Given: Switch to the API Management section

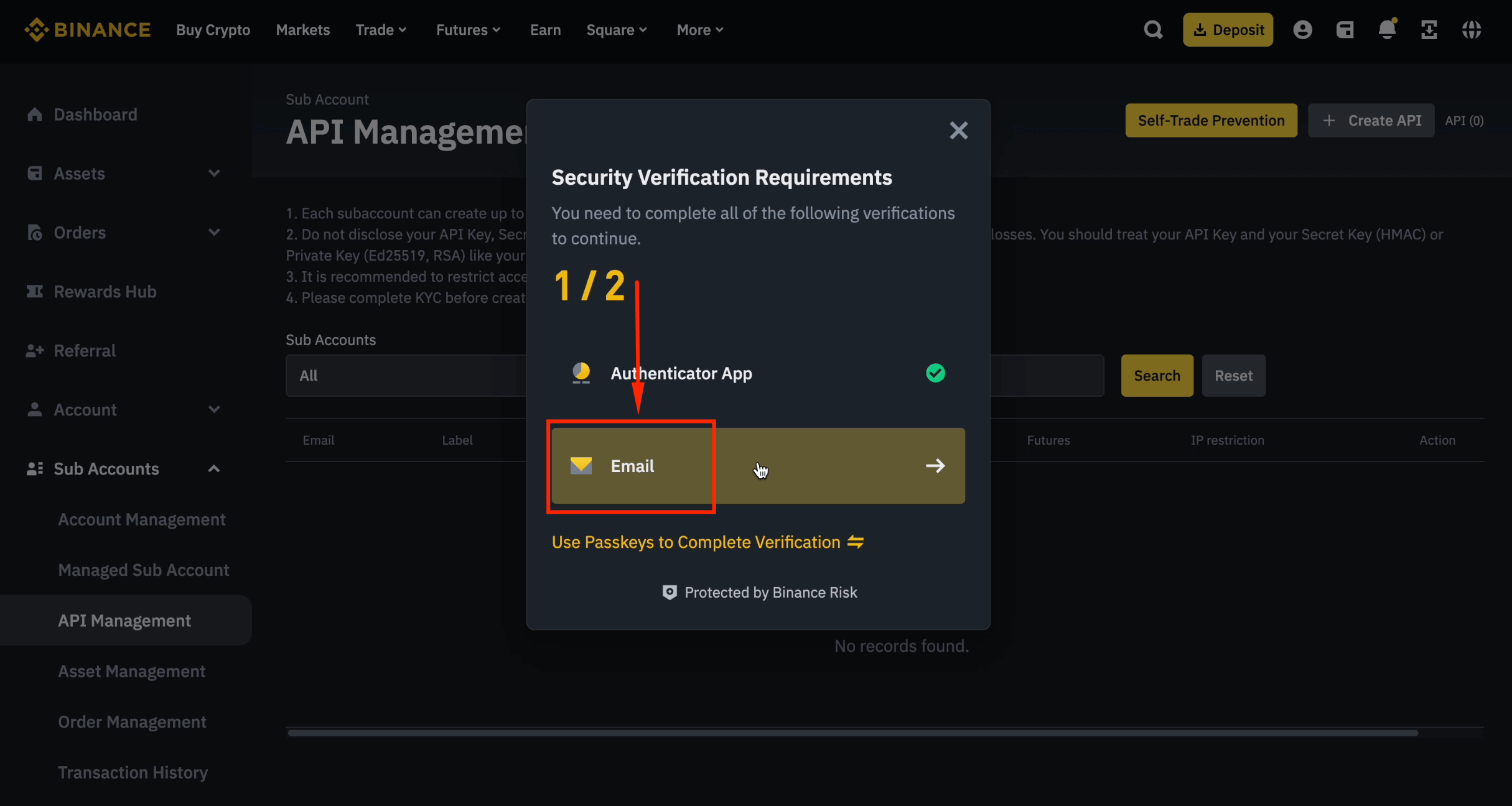Looking at the screenshot, I should coord(124,620).
